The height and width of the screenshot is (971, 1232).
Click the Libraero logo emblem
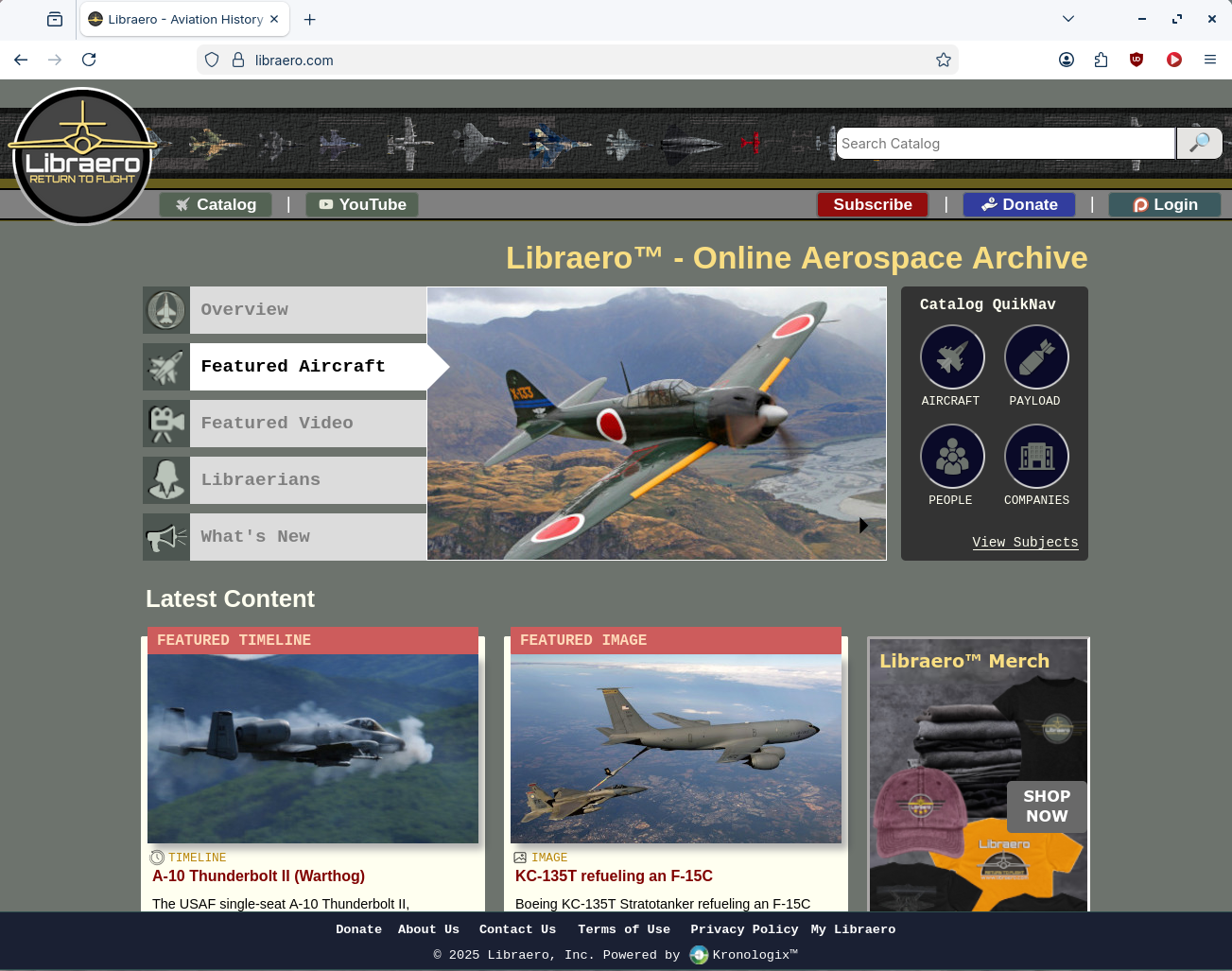click(83, 156)
